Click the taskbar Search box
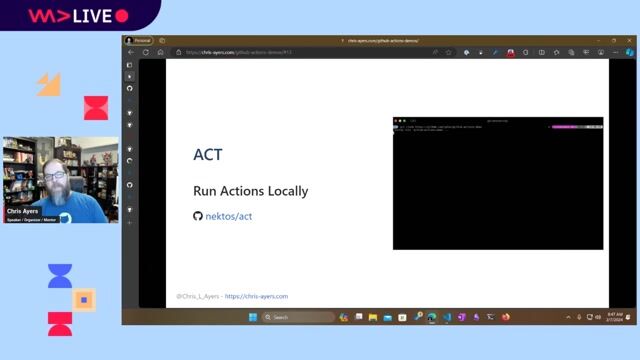Image resolution: width=640 pixels, height=360 pixels. (x=298, y=317)
